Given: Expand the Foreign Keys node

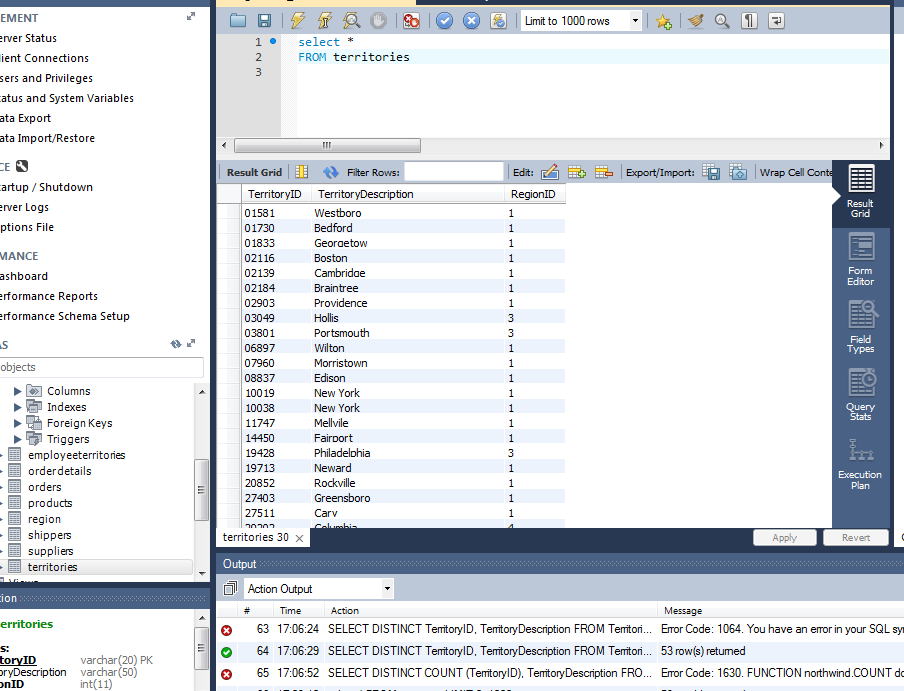Looking at the screenshot, I should 17,424.
